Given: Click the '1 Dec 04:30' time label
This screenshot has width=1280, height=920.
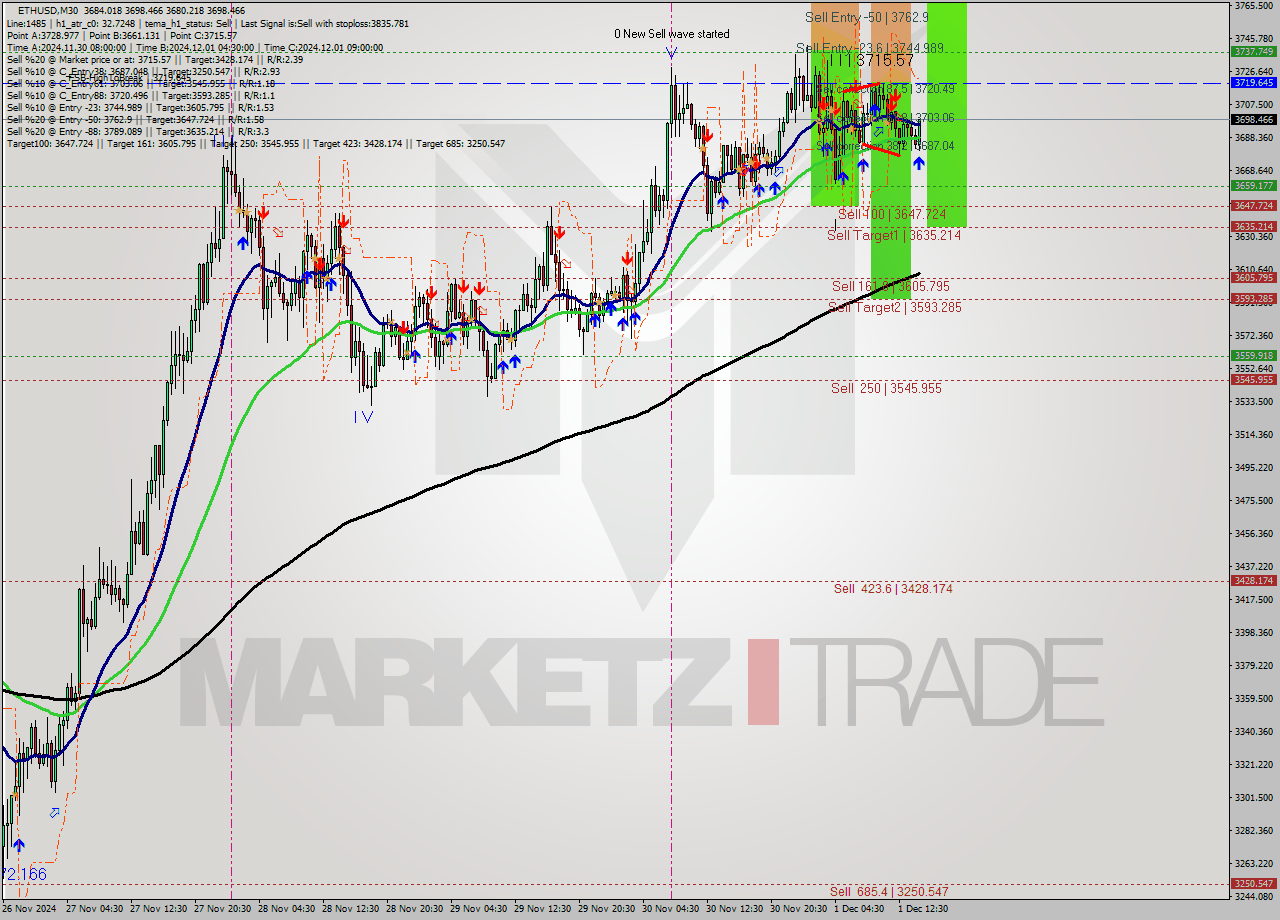Looking at the screenshot, I should 859,909.
